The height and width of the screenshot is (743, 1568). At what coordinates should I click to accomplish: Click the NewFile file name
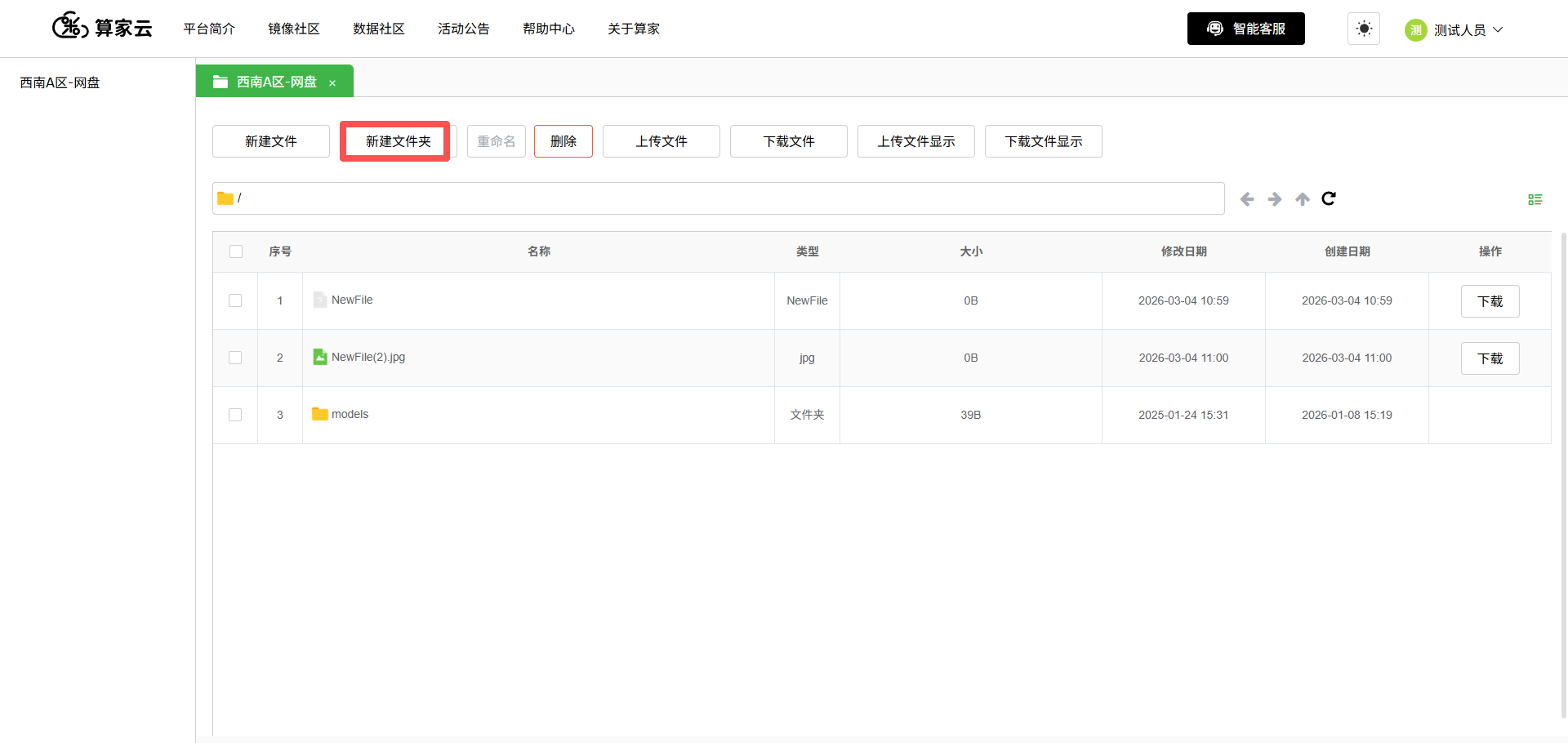pyautogui.click(x=352, y=300)
